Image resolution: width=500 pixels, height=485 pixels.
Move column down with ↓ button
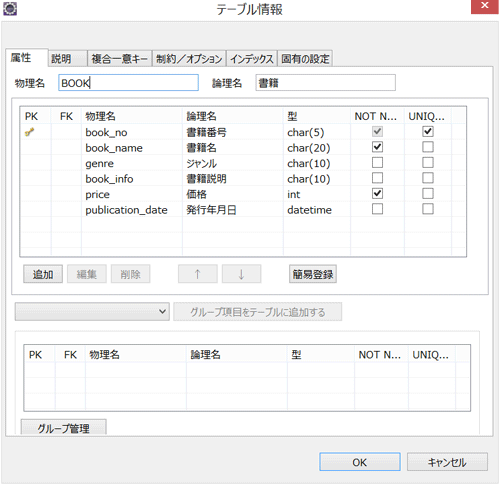241,274
